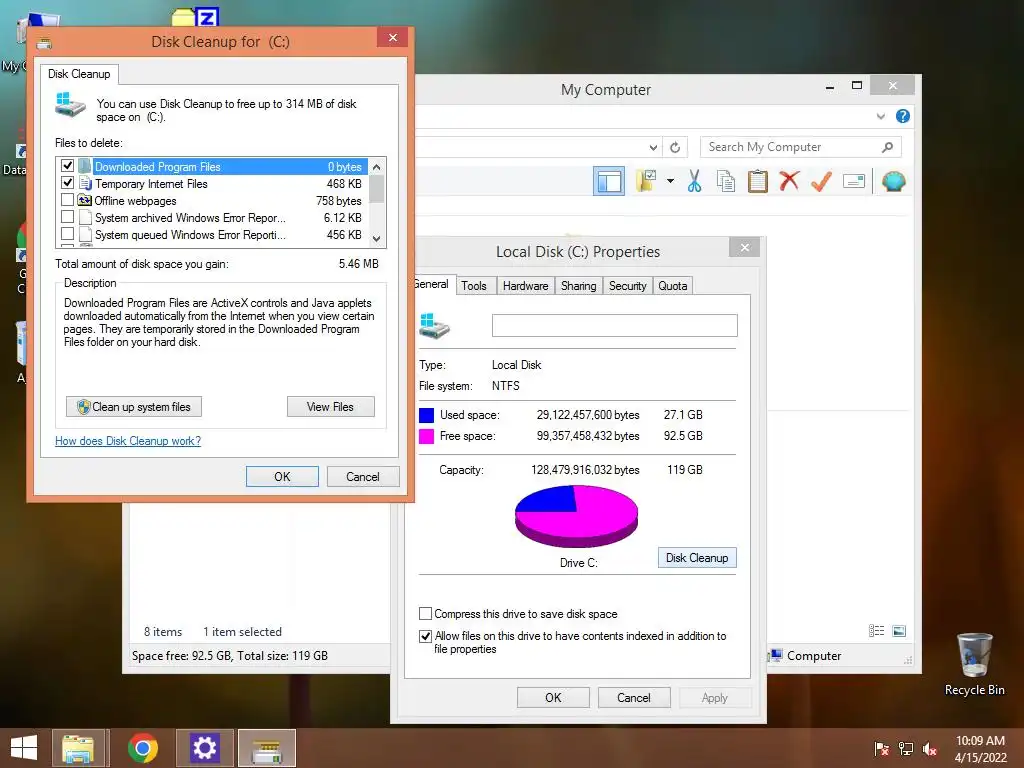Click the folder options icon in My Computer toolbar

tap(647, 181)
